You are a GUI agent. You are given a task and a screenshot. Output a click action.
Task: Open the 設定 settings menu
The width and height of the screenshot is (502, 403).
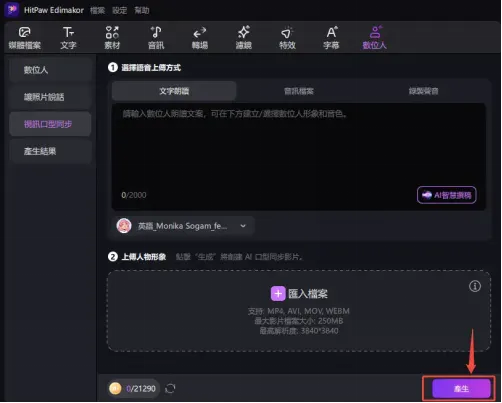[119, 10]
